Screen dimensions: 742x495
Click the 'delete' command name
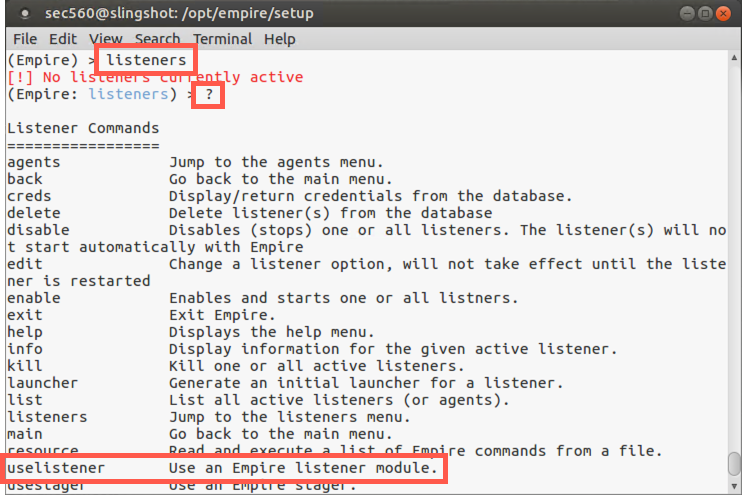[x=34, y=213]
